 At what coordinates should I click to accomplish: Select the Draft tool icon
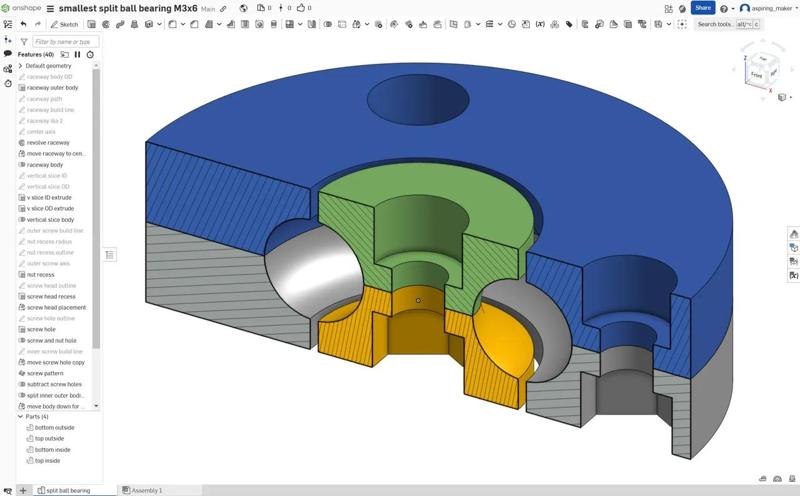click(x=209, y=24)
